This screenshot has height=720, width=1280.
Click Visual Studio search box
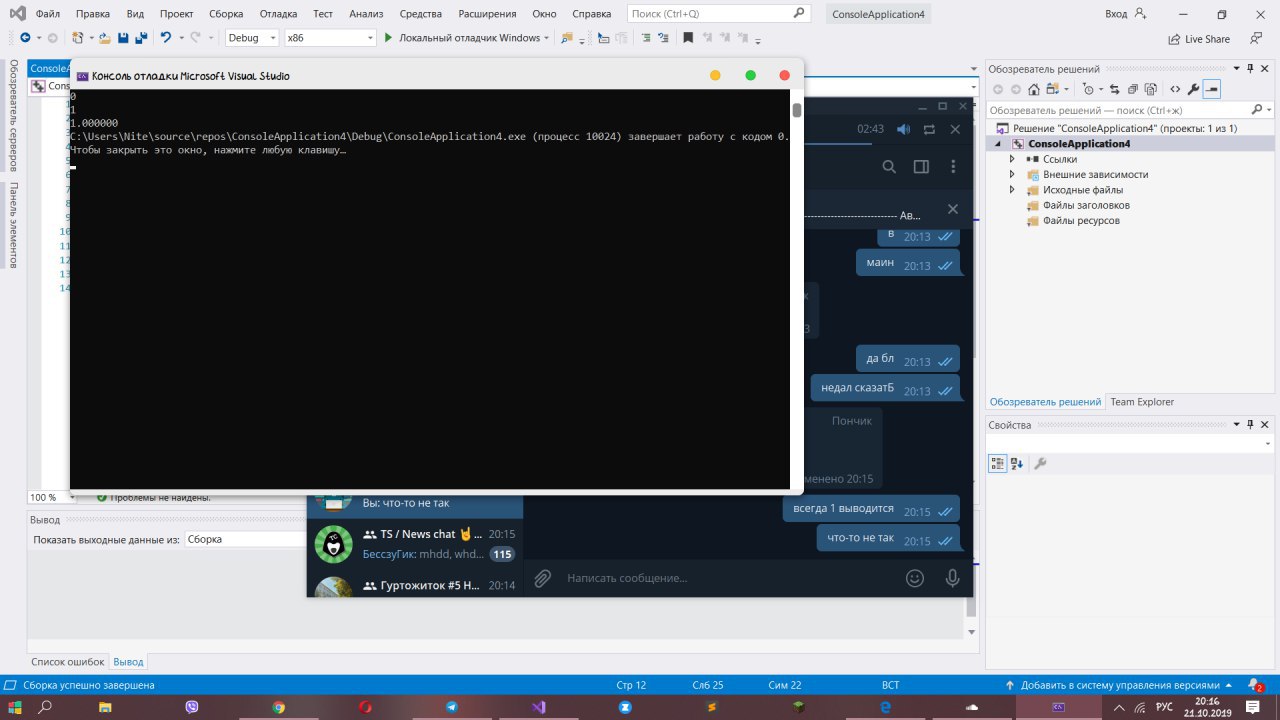[720, 14]
